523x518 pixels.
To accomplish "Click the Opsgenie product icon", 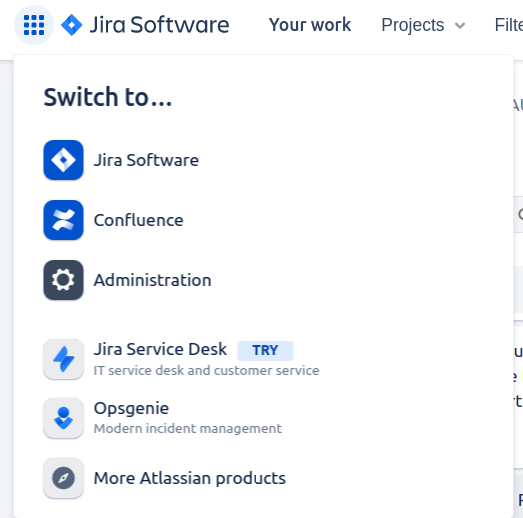I will coord(63,418).
